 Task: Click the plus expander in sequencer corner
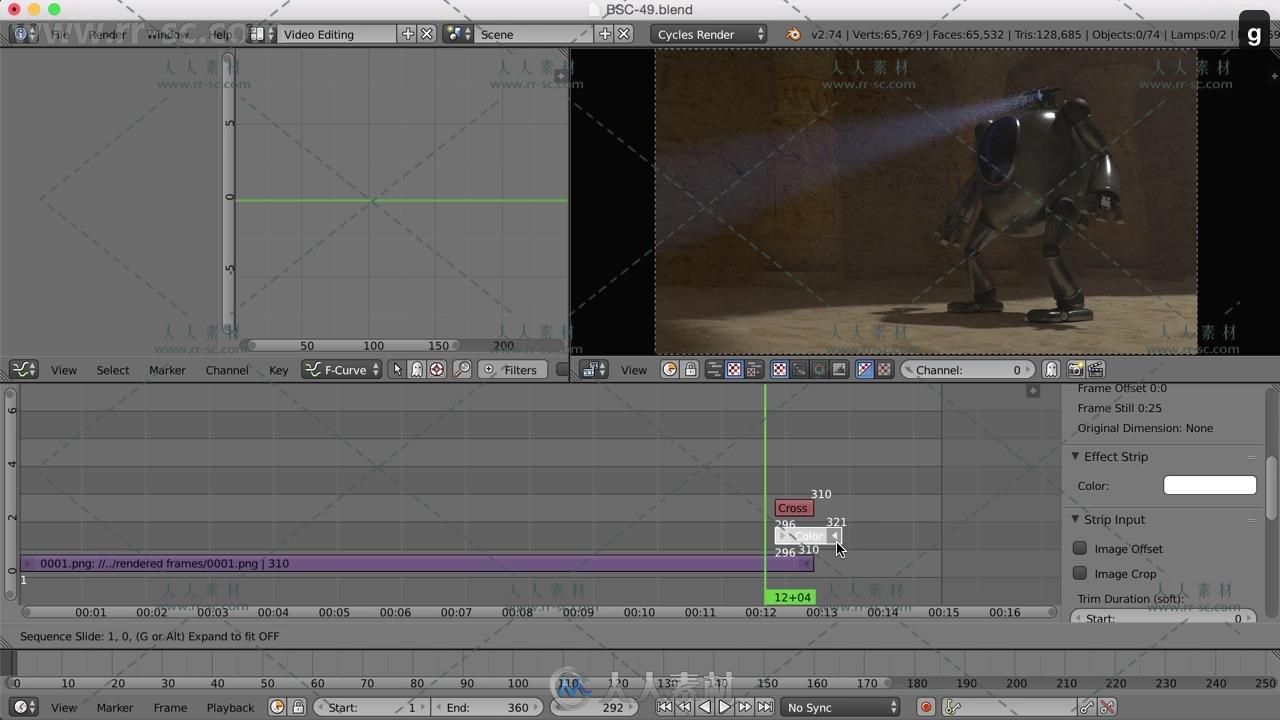[x=1033, y=391]
